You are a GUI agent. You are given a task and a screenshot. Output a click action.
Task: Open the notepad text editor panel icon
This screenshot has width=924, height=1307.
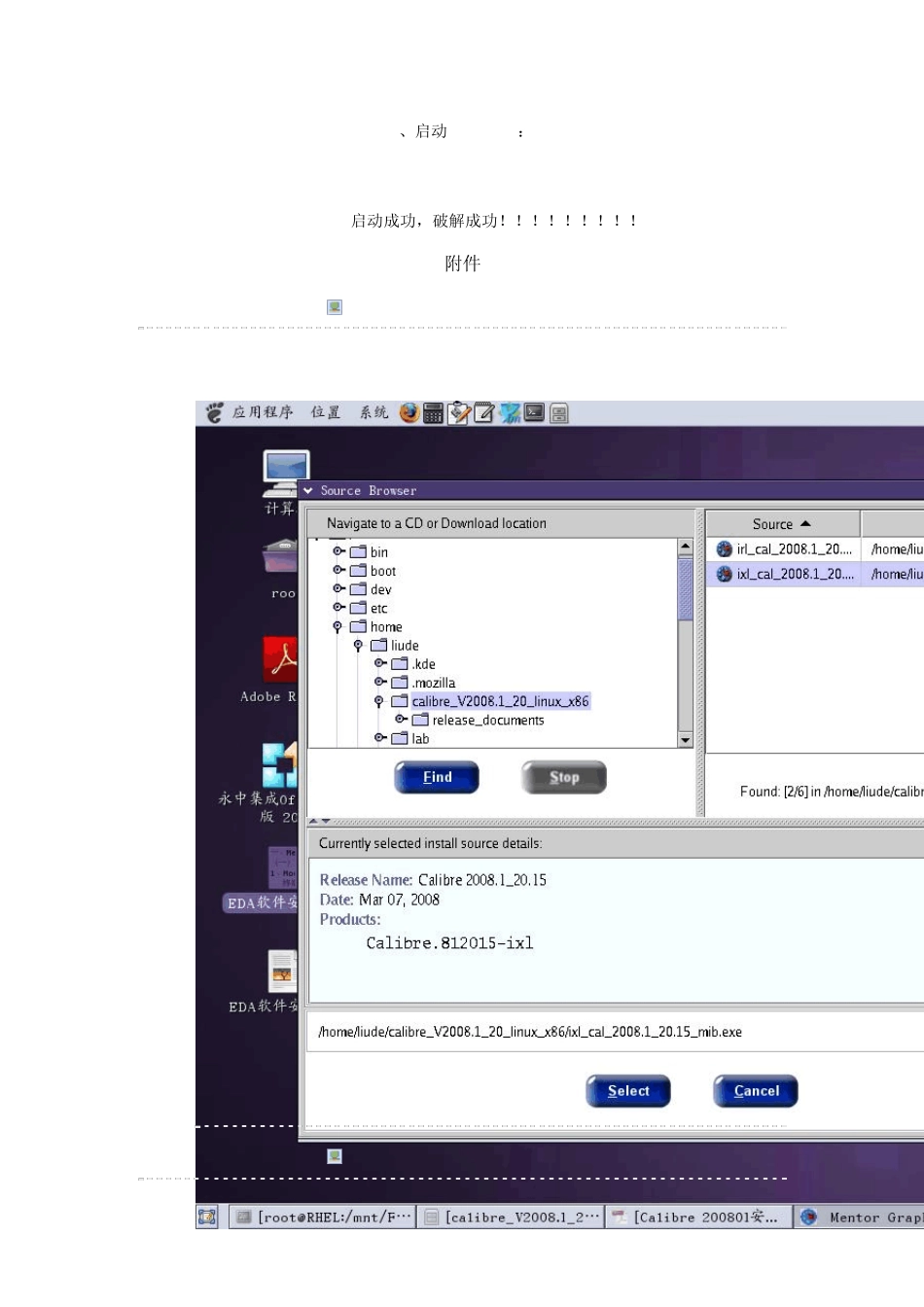point(484,413)
